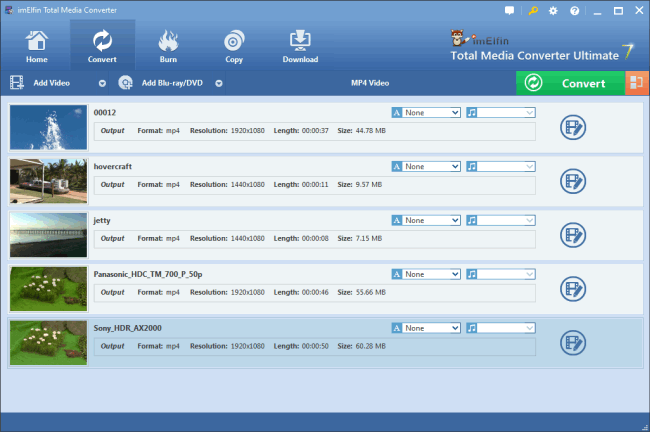The width and height of the screenshot is (650, 432).
Task: Open subtitle dropdown for hovercraft
Action: tap(426, 166)
